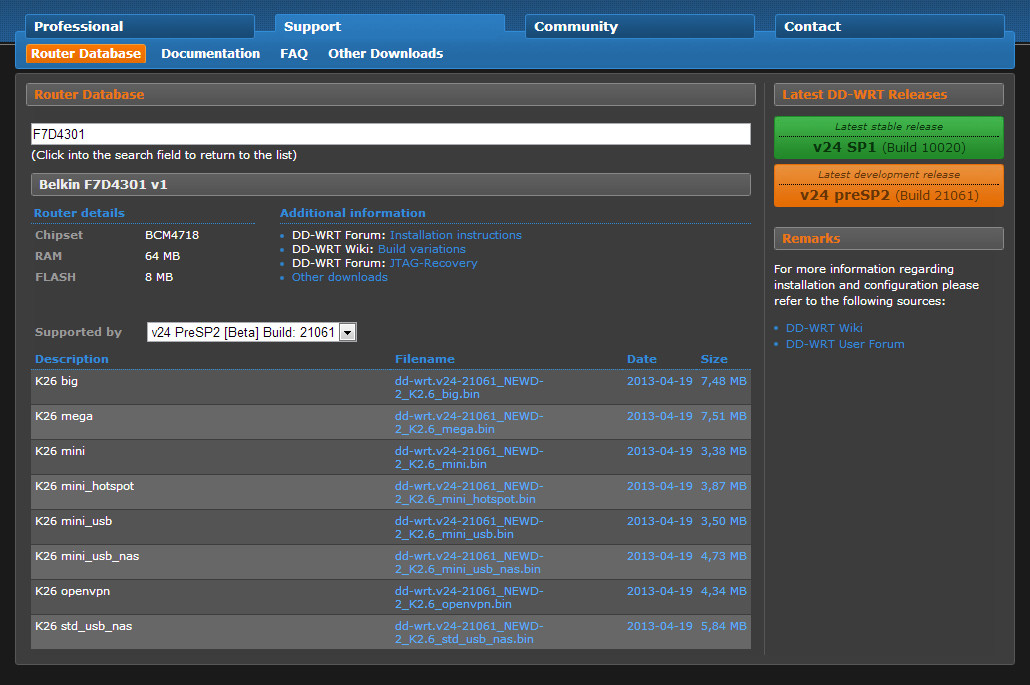Download the K2.6_mini.bin firmware file
The height and width of the screenshot is (685, 1030).
coord(469,457)
